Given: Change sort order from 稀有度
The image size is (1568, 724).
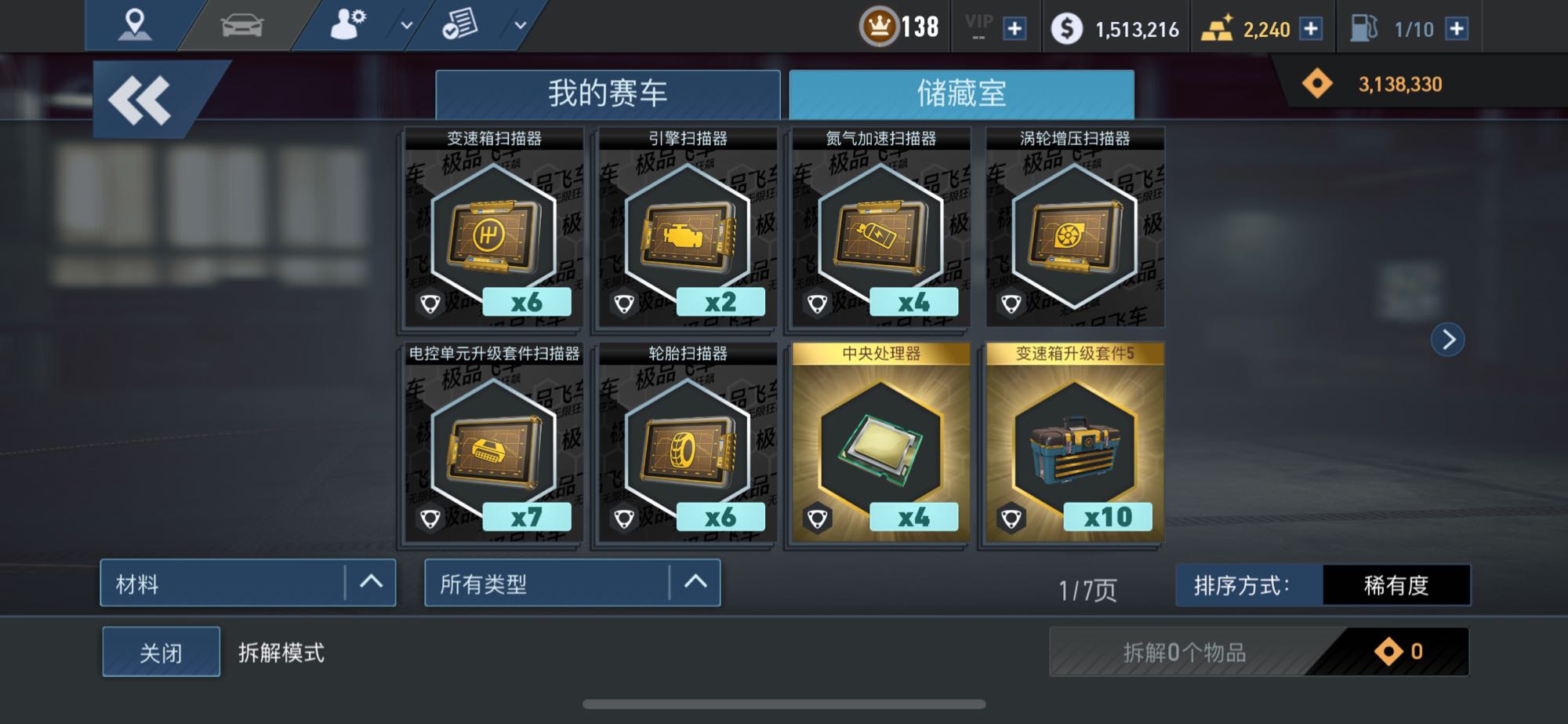Looking at the screenshot, I should [x=1396, y=585].
